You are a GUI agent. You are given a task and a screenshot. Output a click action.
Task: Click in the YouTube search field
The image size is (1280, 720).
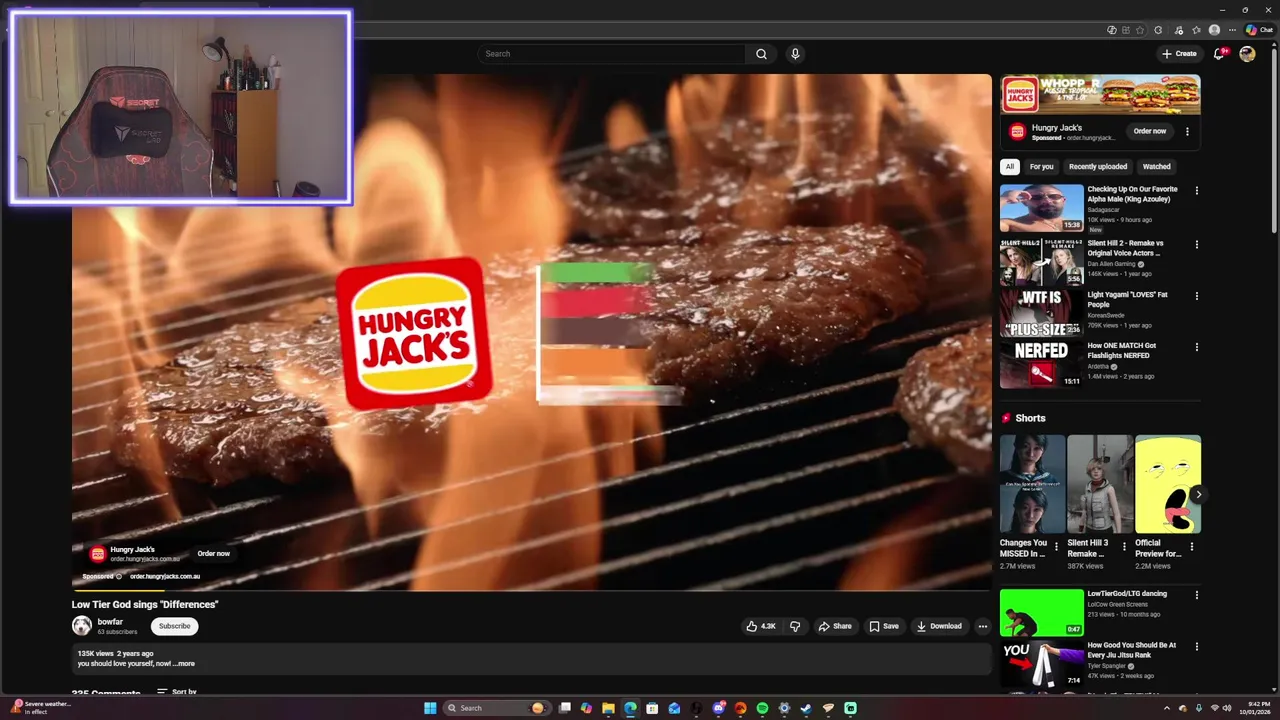click(612, 54)
